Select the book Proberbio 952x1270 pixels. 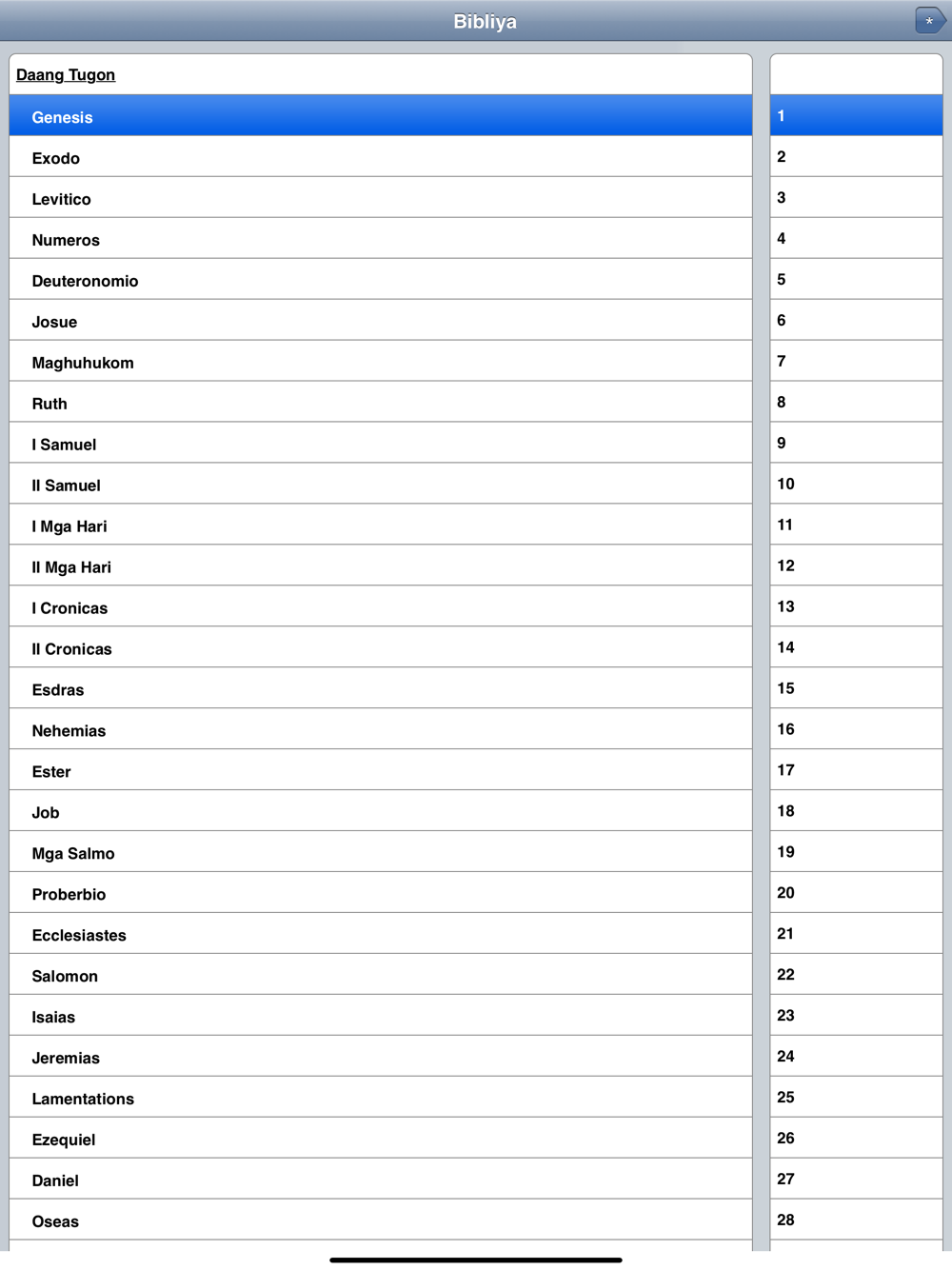[x=381, y=894]
